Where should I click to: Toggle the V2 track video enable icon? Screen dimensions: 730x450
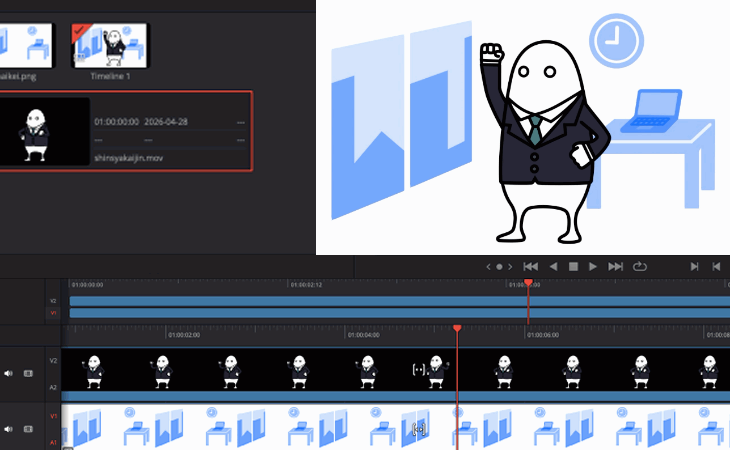[28, 373]
